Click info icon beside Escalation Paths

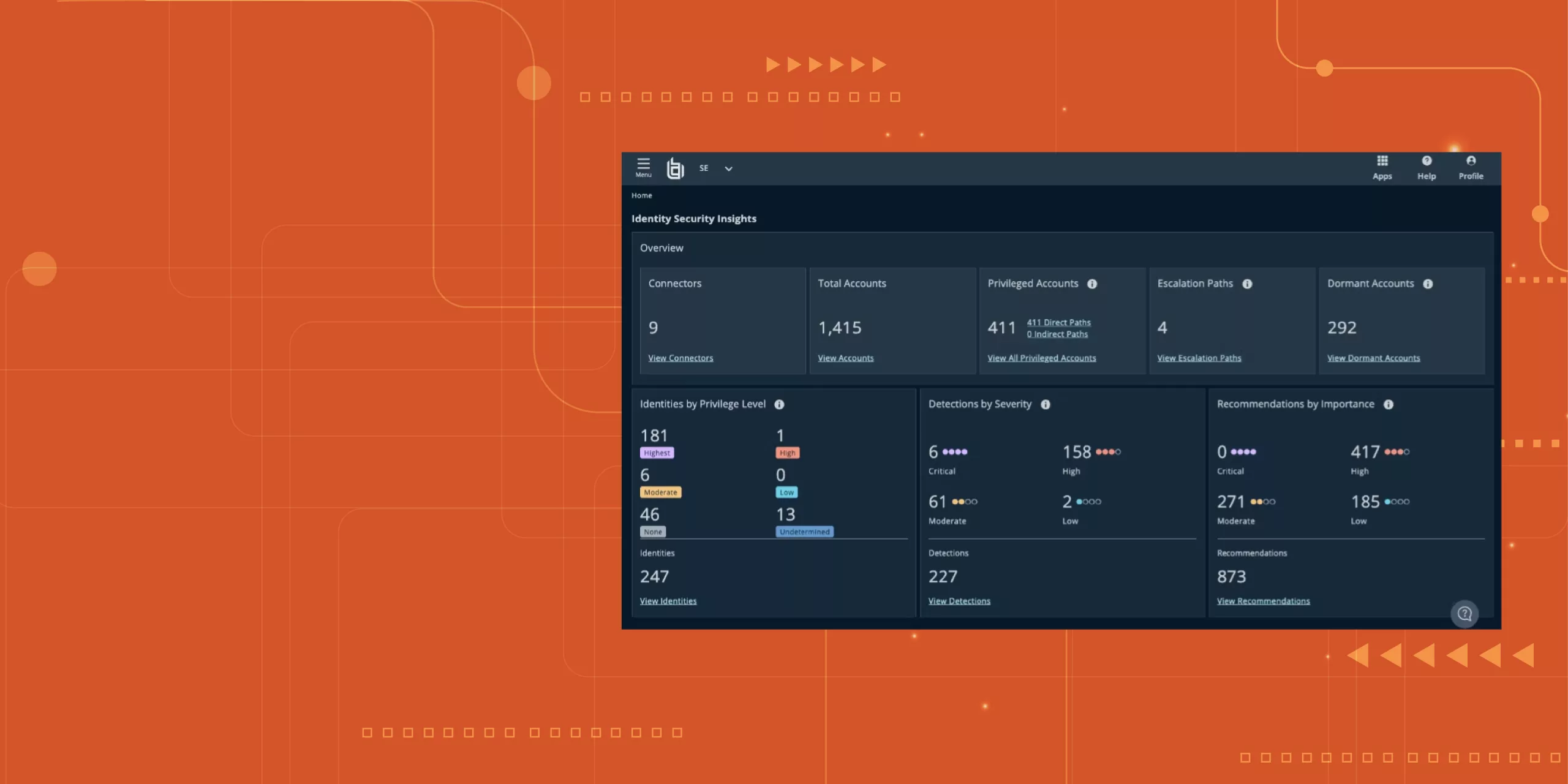[x=1247, y=284]
